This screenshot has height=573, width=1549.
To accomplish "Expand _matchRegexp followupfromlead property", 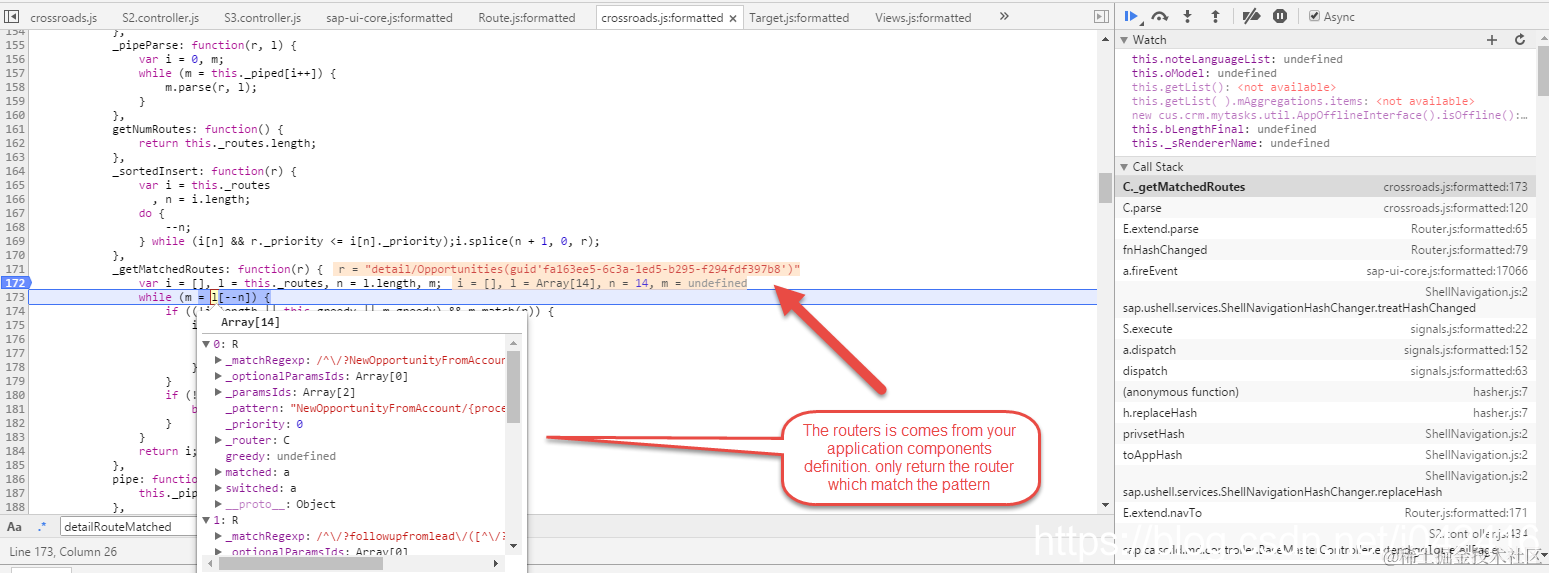I will pos(220,536).
